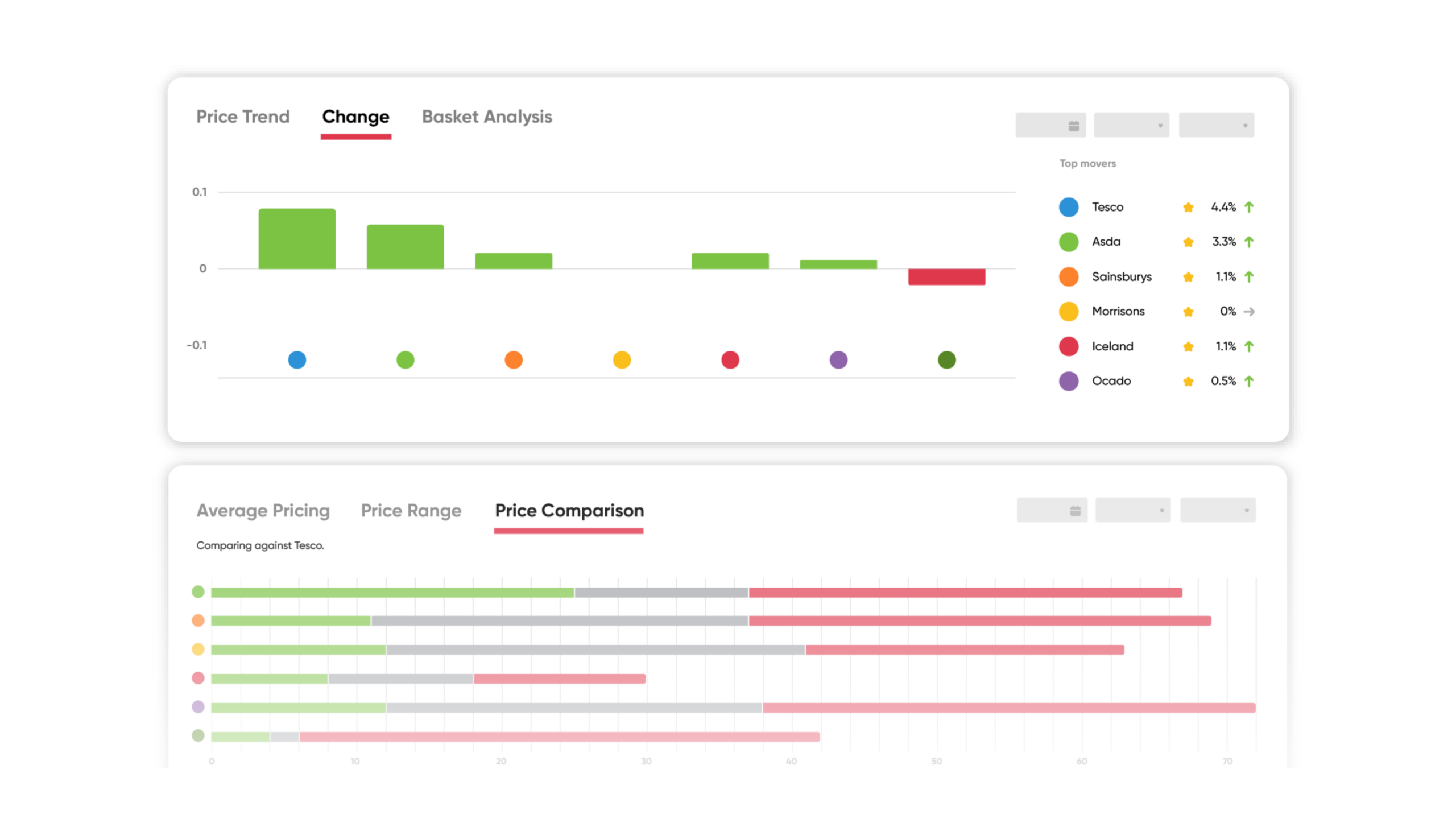Viewport: 1456px width, 819px height.
Task: Toggle the favorite star for Sainsburys
Action: [x=1188, y=277]
